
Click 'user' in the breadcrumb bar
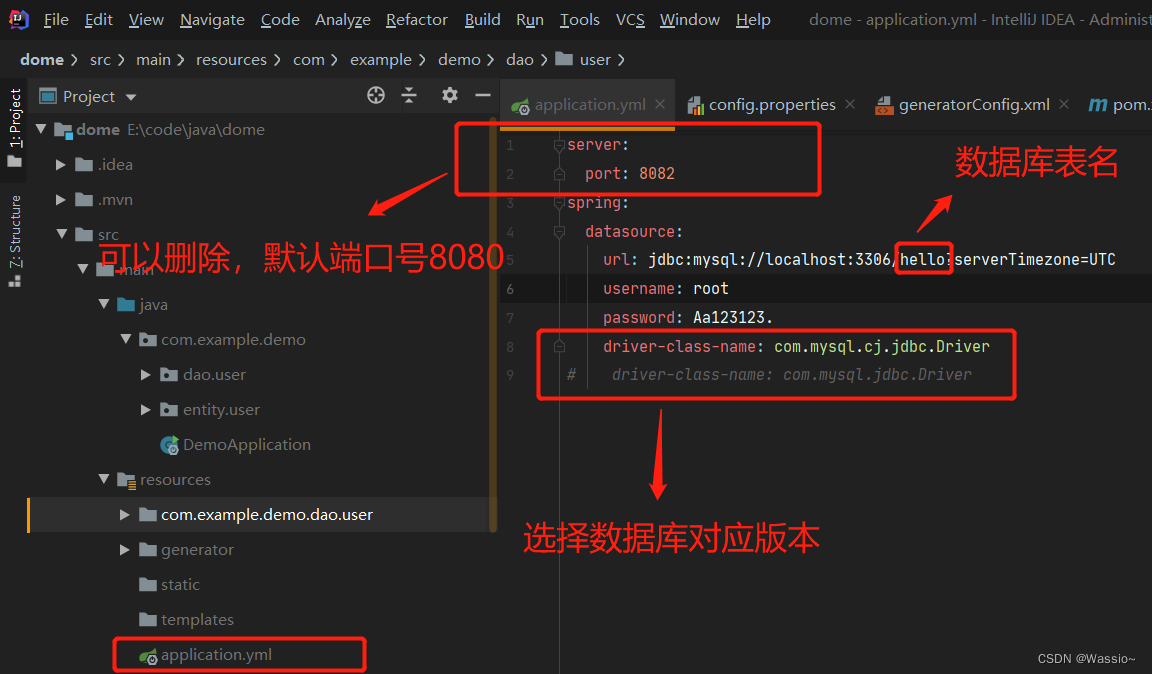(x=595, y=59)
